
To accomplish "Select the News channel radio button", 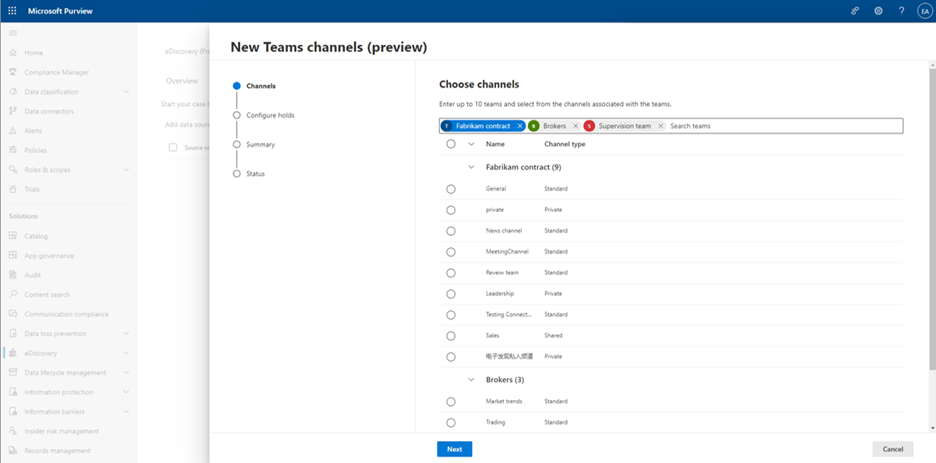I will 451,231.
